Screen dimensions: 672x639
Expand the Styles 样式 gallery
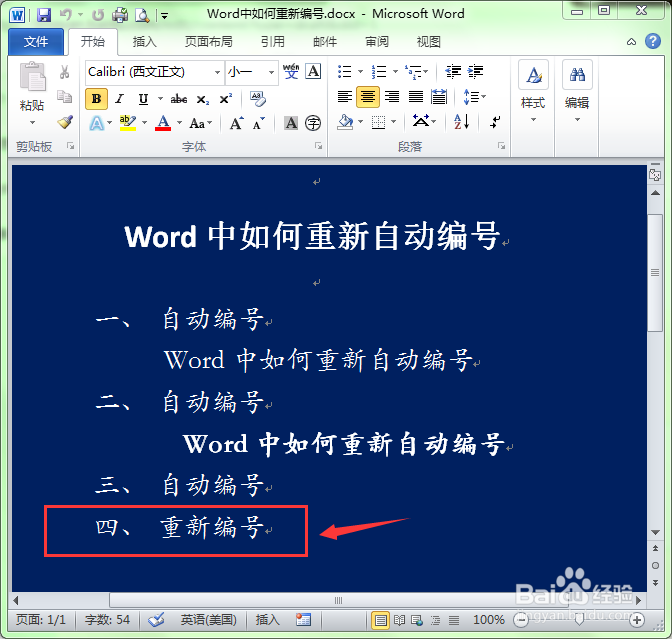coord(533,91)
